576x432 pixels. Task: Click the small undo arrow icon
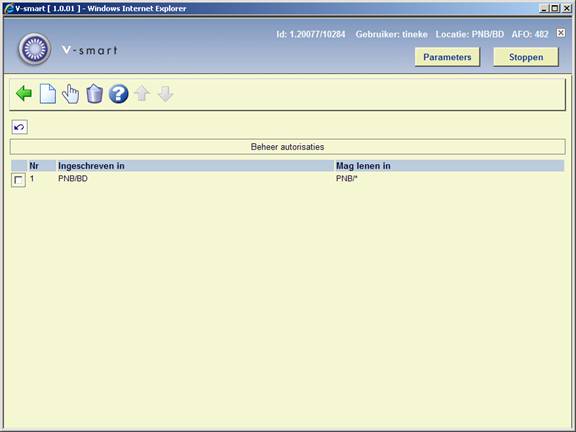coord(19,127)
